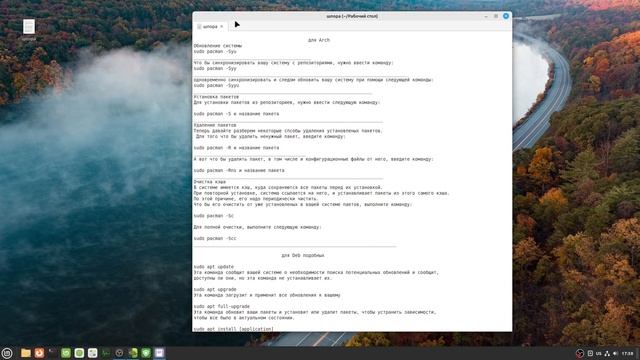The image size is (640, 360).
Task: Click the "sudo pacman -Sc" line
Action: (213, 216)
